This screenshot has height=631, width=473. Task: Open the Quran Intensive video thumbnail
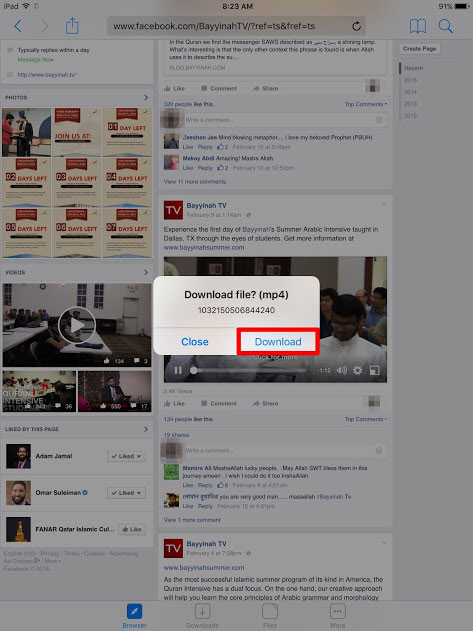(39, 391)
